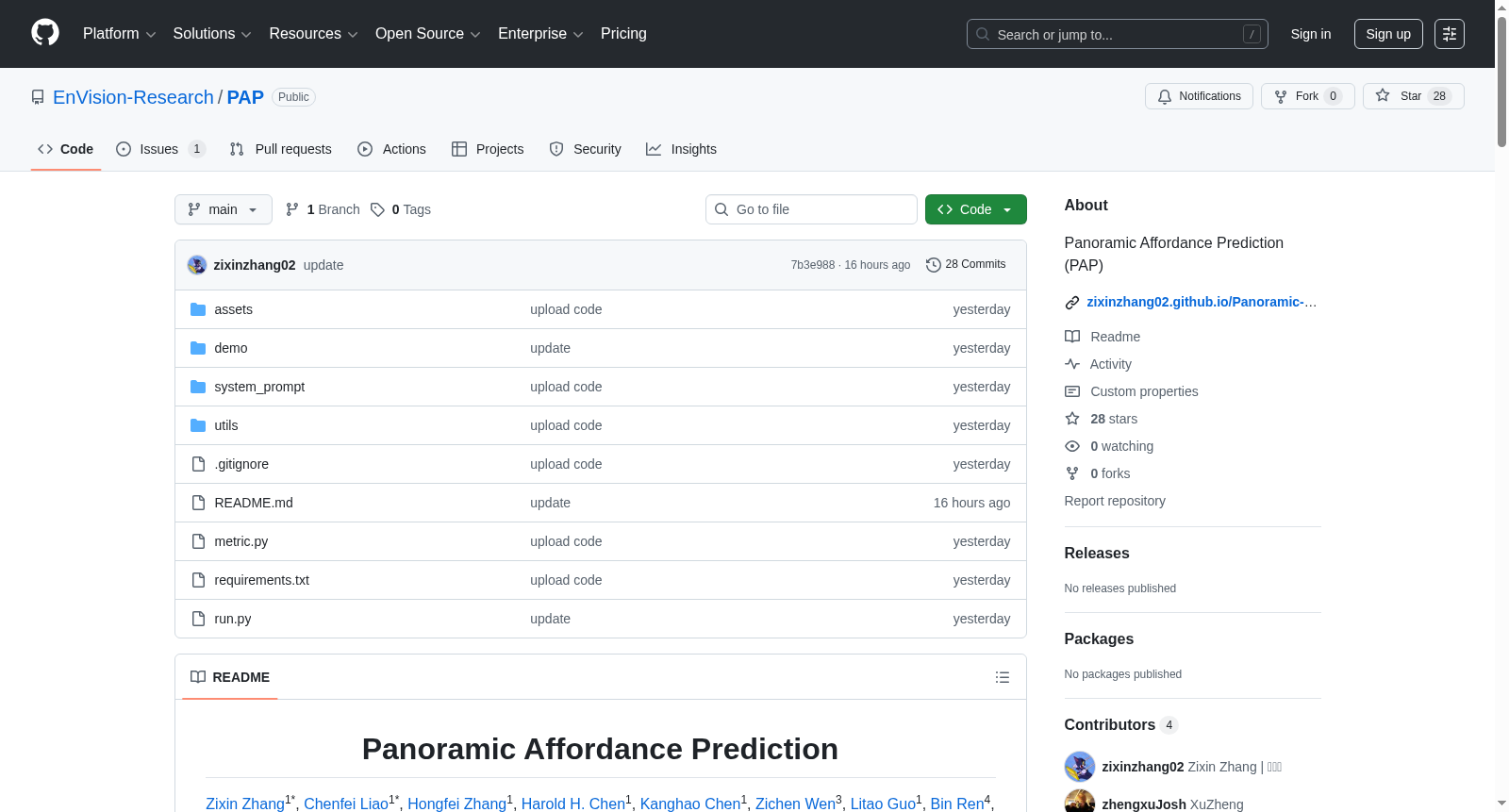View the 28 Commits history
The width and height of the screenshot is (1509, 812).
coord(966,264)
